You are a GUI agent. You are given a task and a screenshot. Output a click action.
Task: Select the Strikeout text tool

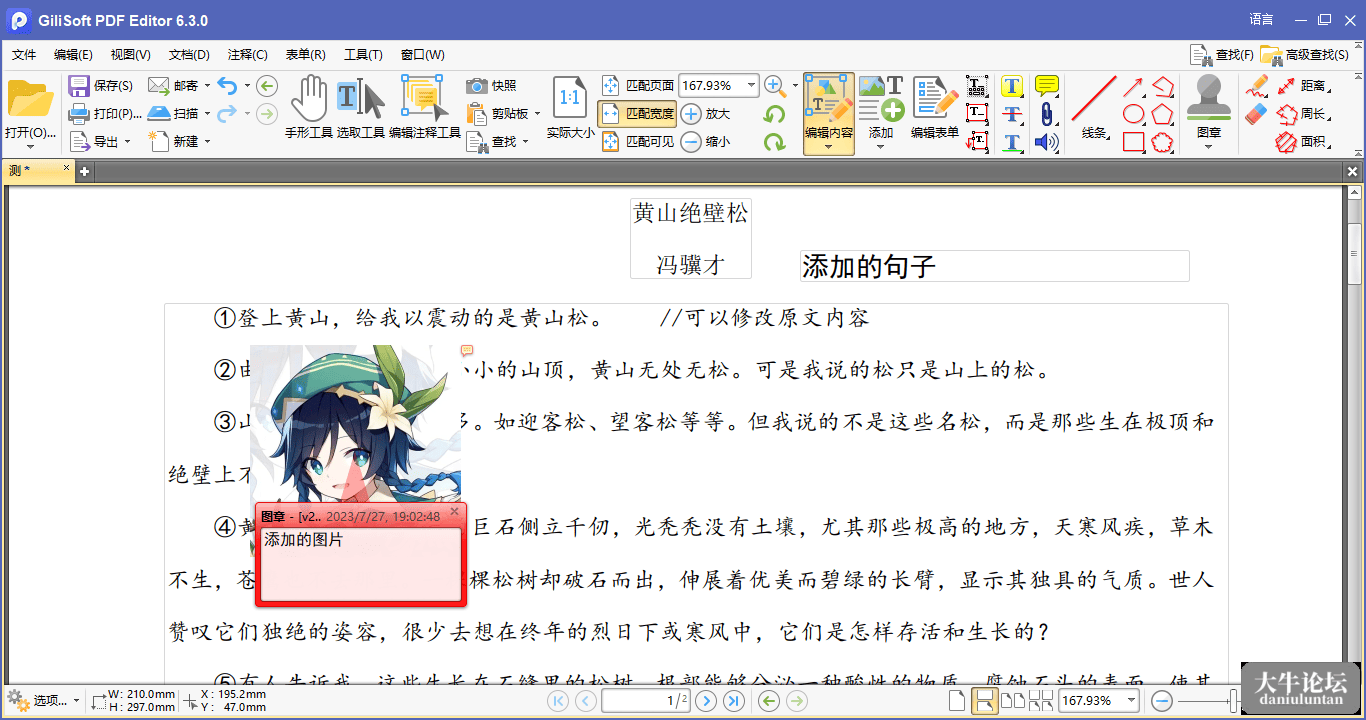[x=1012, y=115]
